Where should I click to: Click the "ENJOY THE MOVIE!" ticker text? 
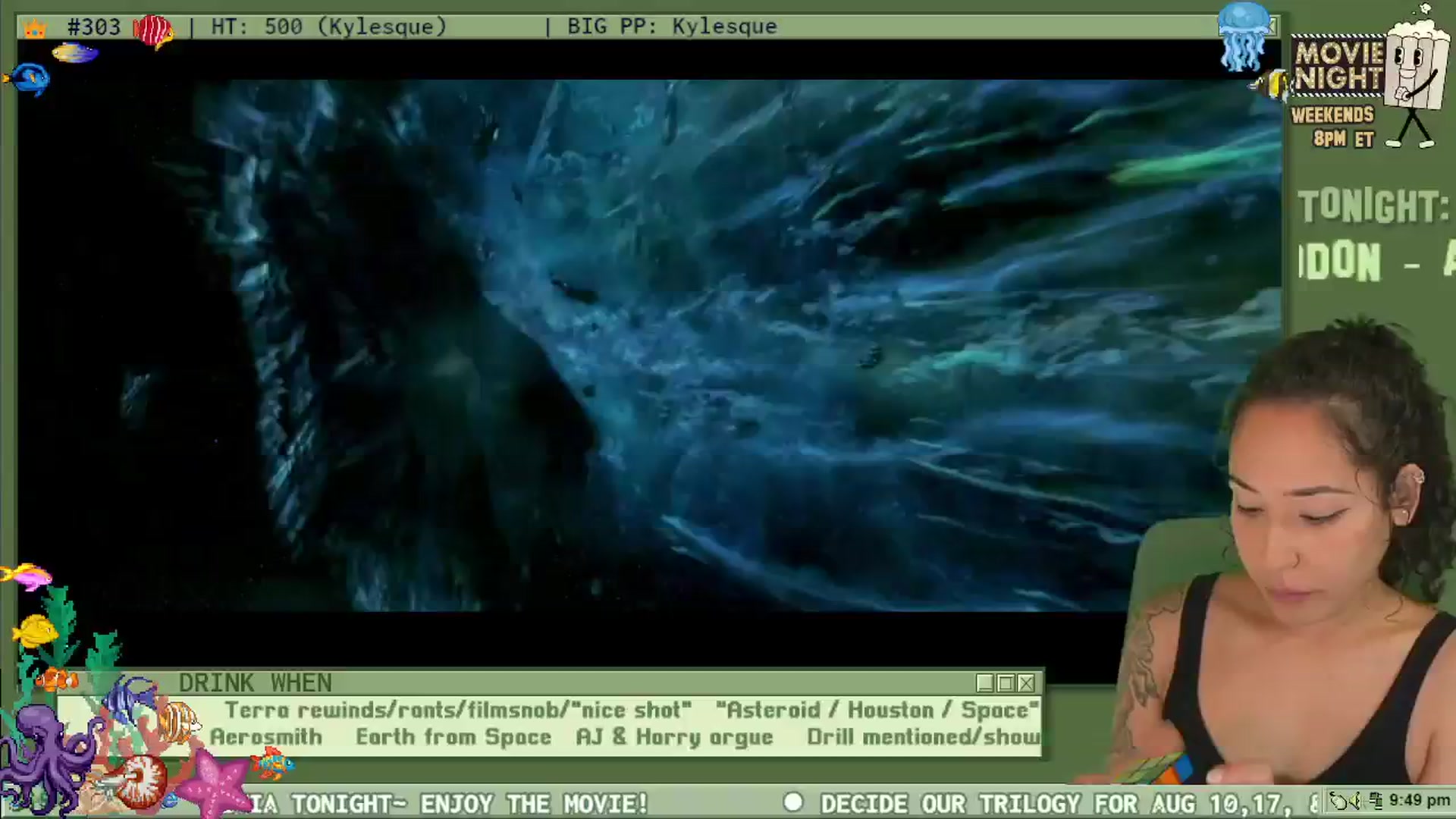pyautogui.click(x=534, y=803)
